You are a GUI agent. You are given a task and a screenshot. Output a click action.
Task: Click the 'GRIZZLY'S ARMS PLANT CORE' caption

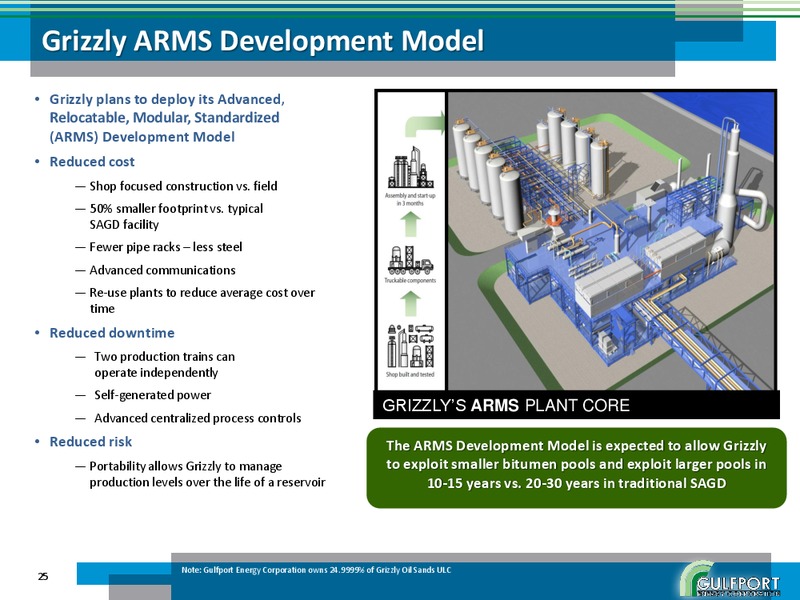pyautogui.click(x=506, y=406)
